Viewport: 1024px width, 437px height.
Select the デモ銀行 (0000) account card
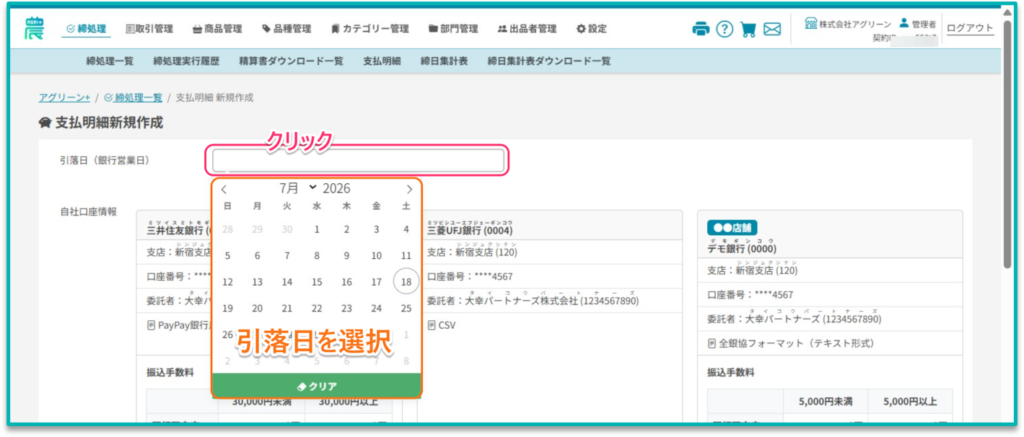tap(829, 318)
